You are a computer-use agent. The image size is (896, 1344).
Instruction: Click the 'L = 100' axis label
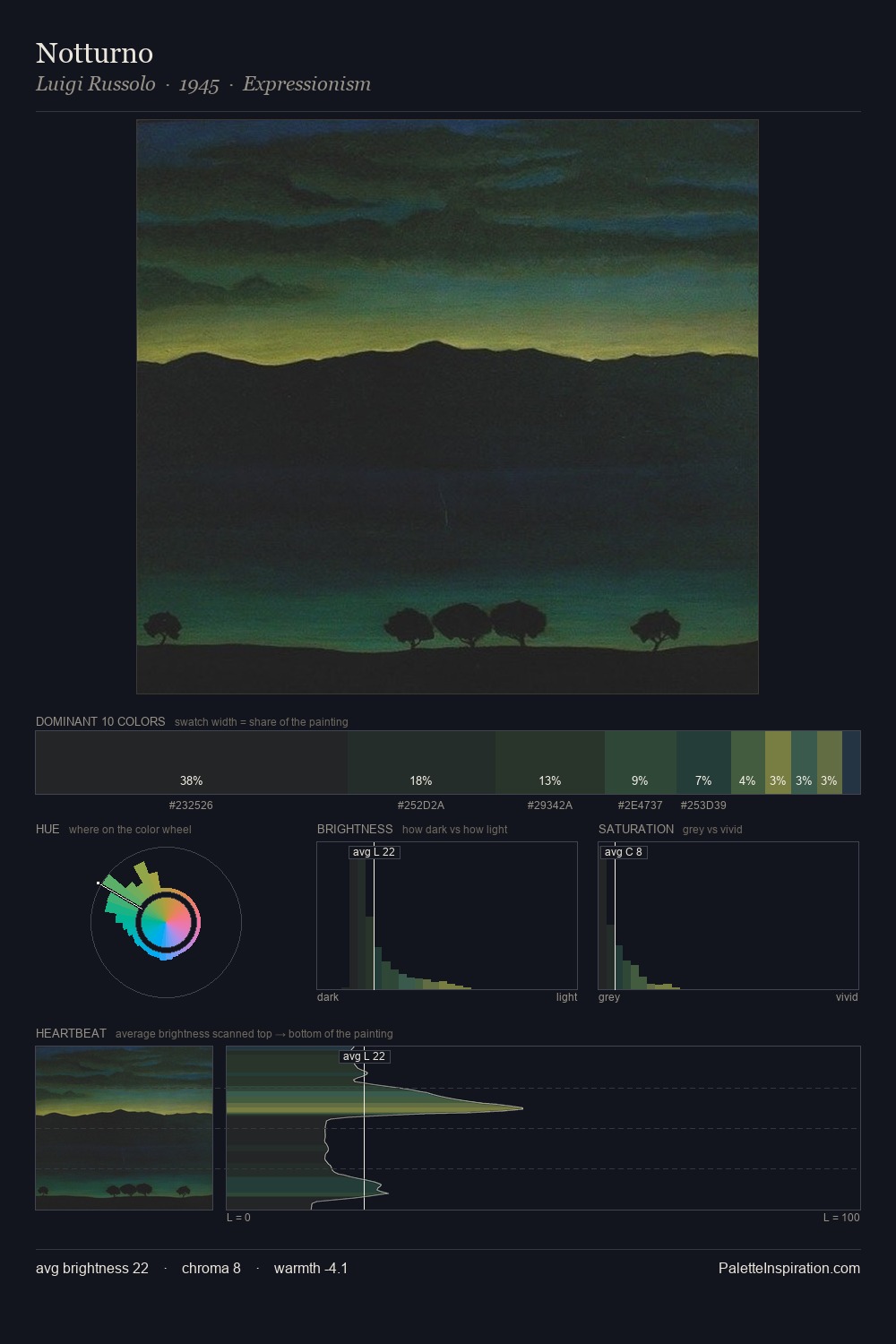point(841,1218)
